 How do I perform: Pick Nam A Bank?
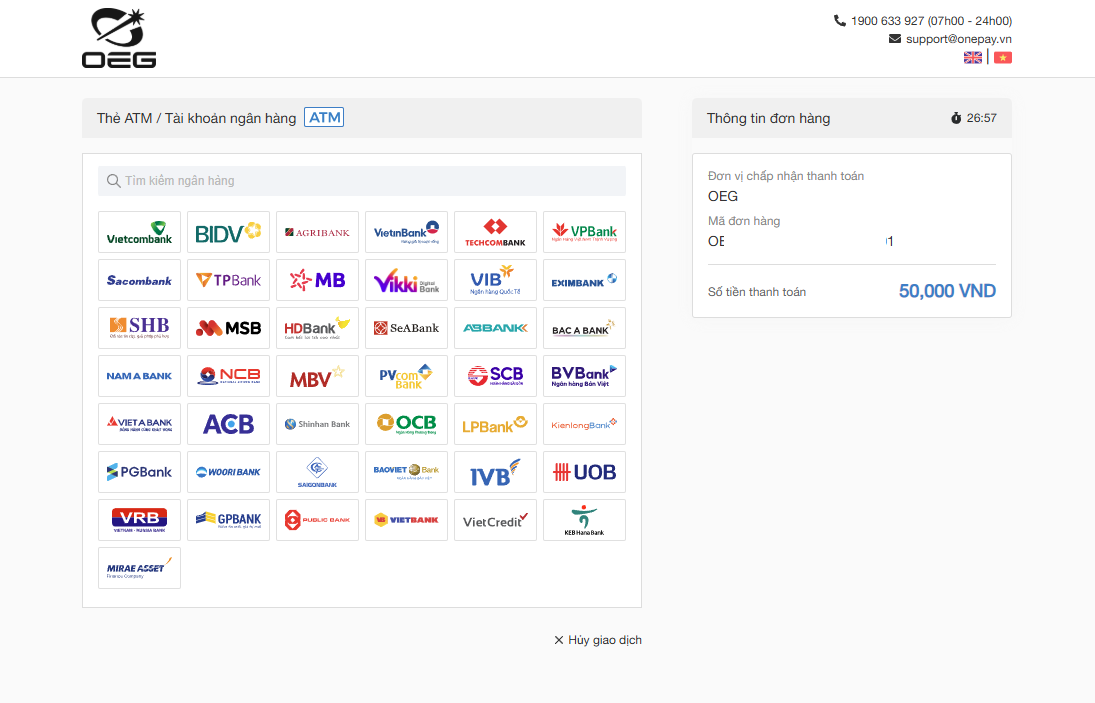click(140, 376)
